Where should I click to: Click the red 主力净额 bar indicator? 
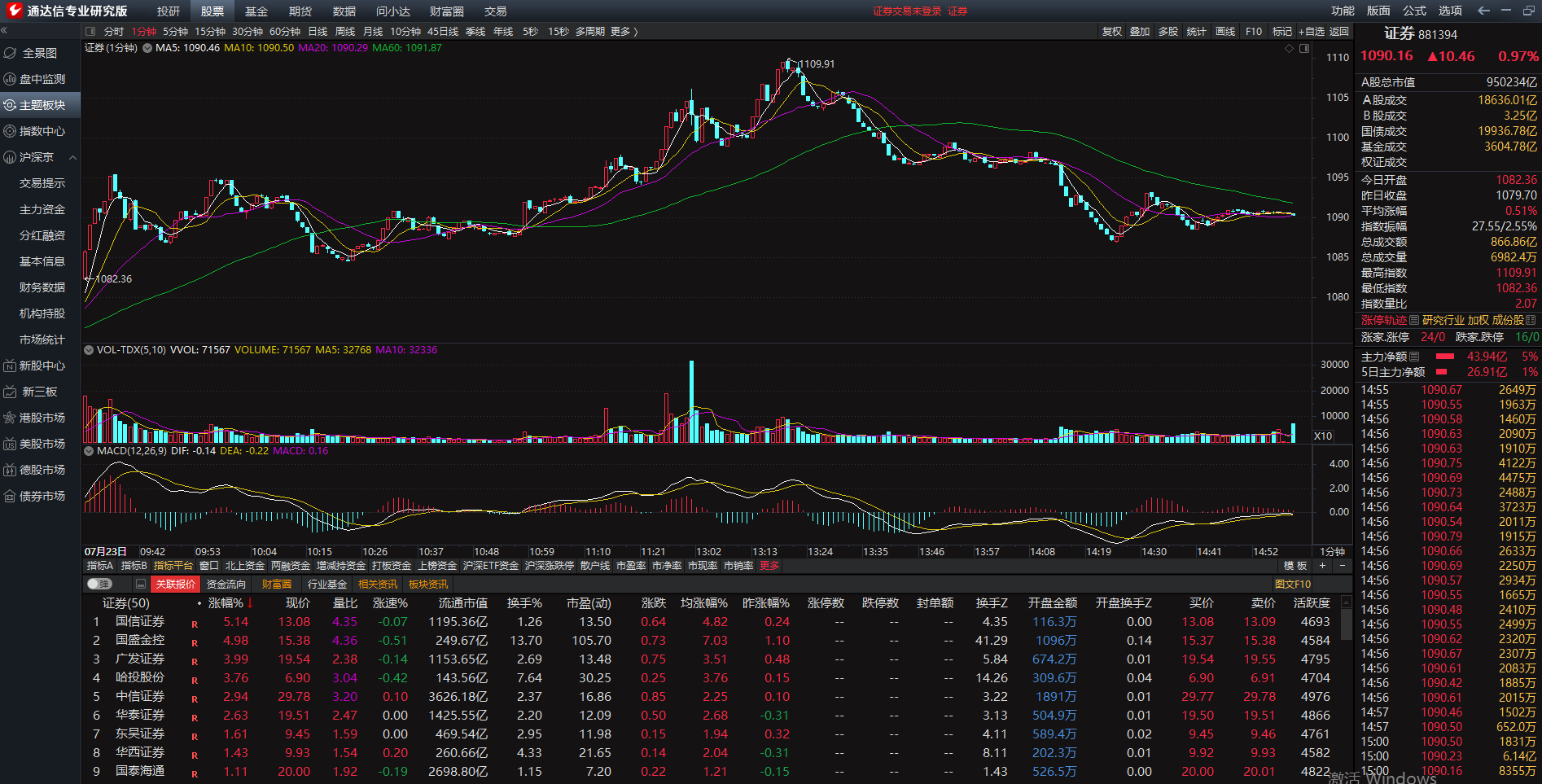click(x=1445, y=357)
